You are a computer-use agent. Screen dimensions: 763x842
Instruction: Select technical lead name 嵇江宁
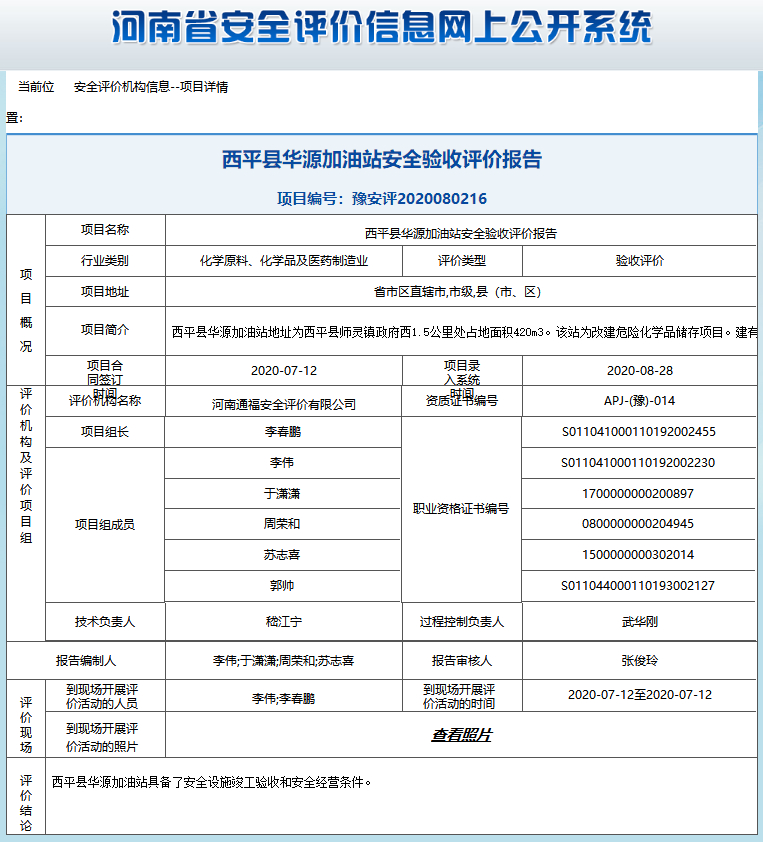click(284, 622)
